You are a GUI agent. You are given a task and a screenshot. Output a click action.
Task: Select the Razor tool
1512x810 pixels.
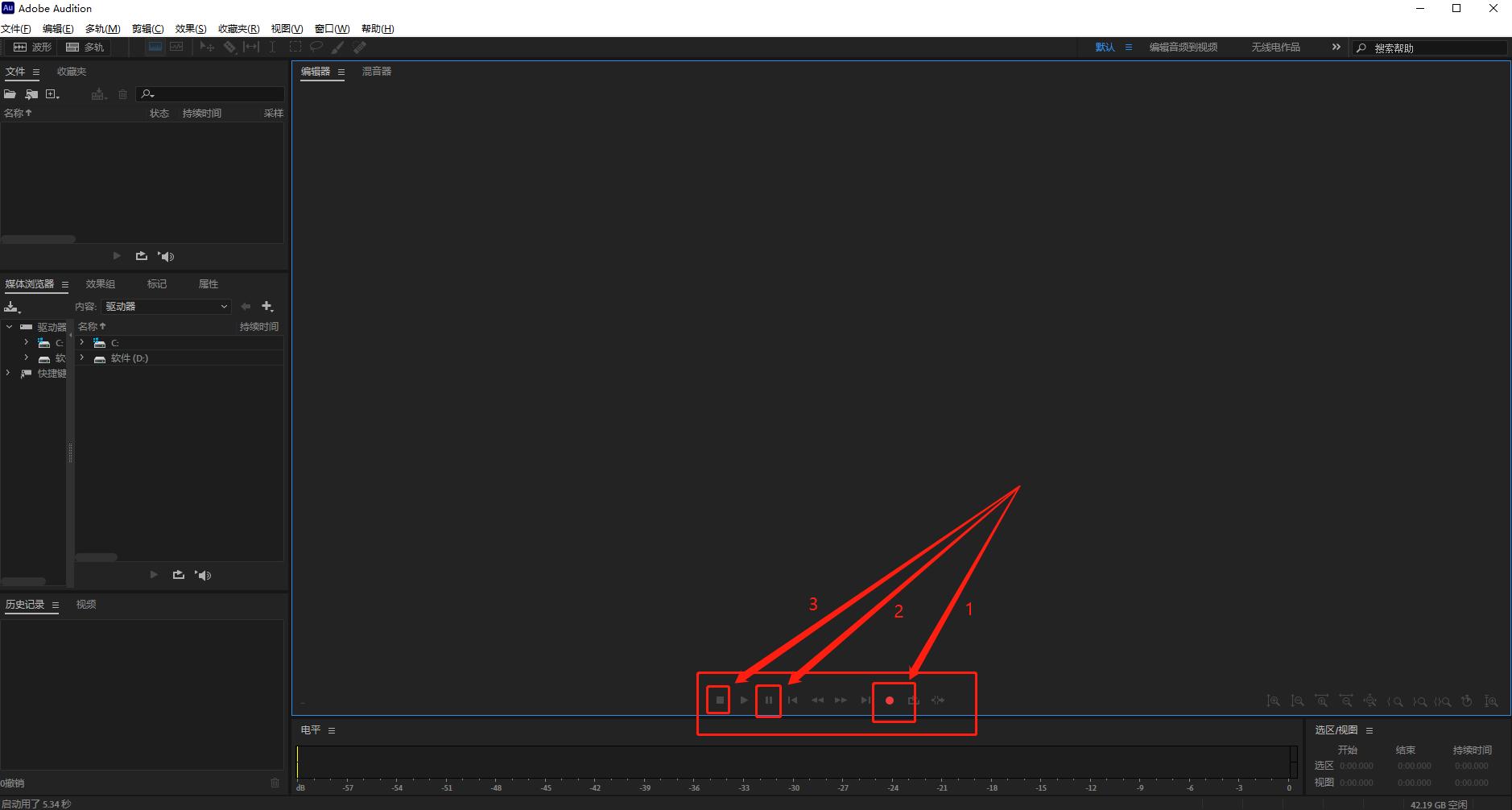tap(229, 48)
